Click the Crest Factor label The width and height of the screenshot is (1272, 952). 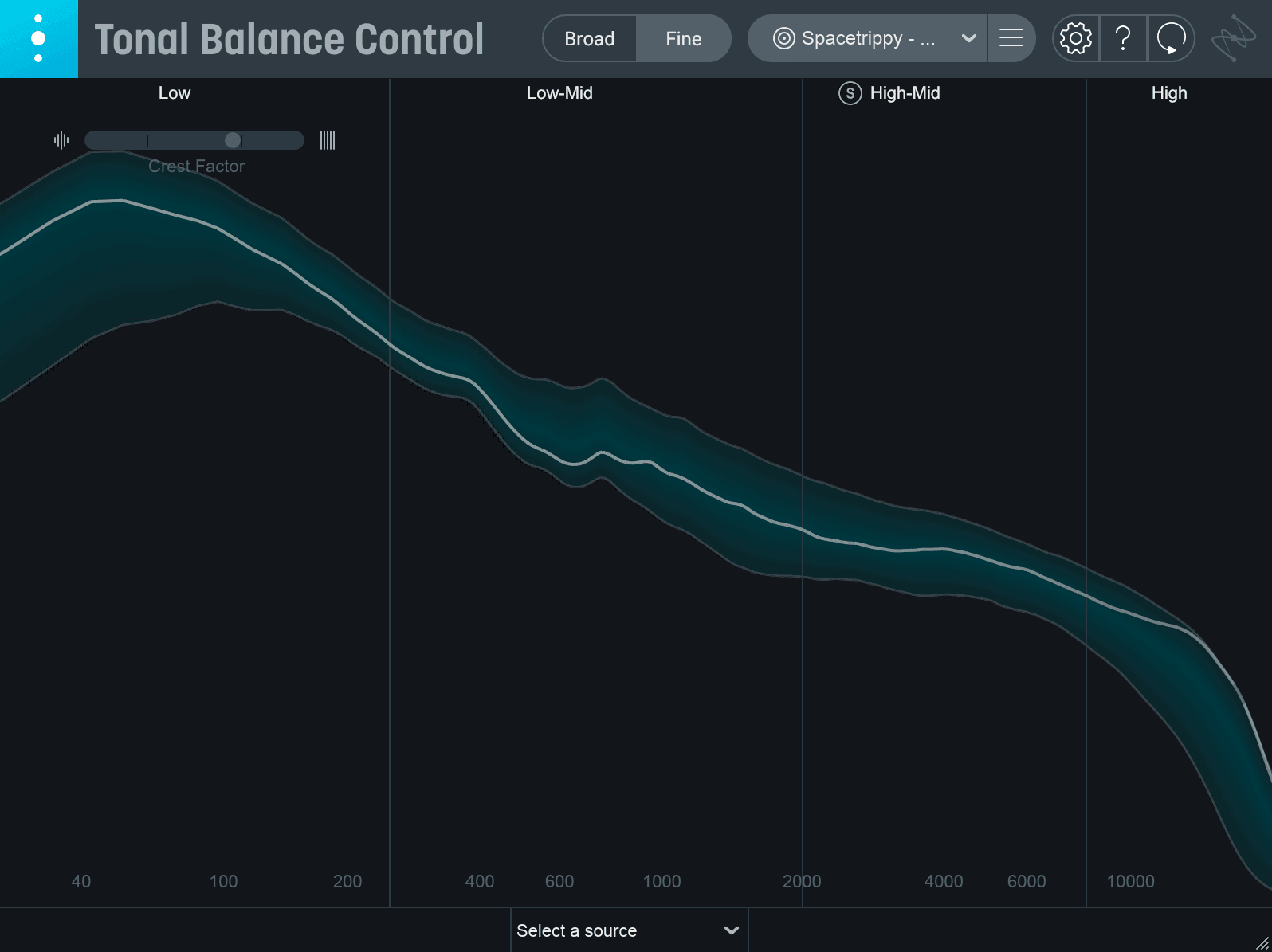tap(196, 167)
